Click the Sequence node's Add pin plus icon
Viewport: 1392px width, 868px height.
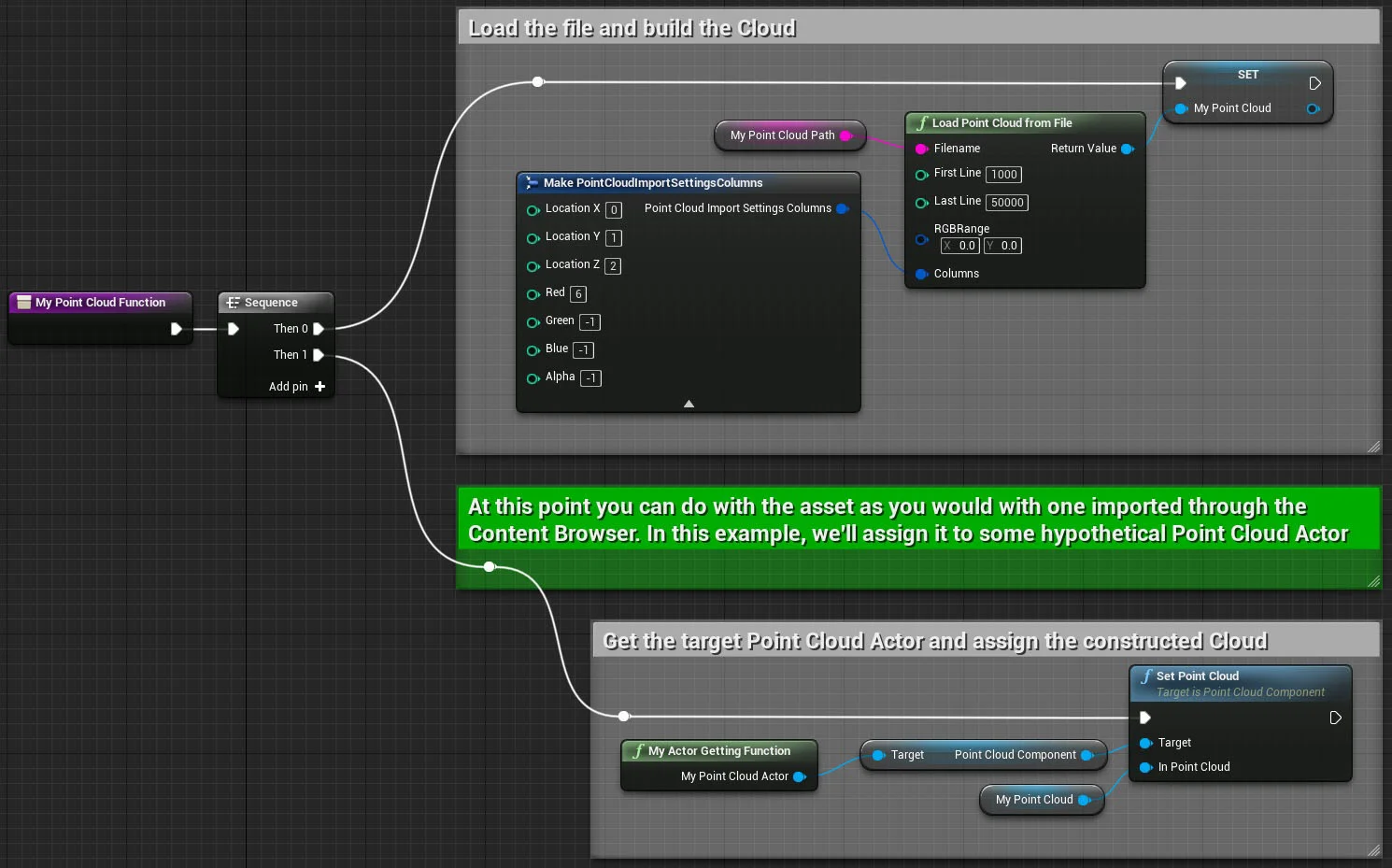[x=320, y=386]
